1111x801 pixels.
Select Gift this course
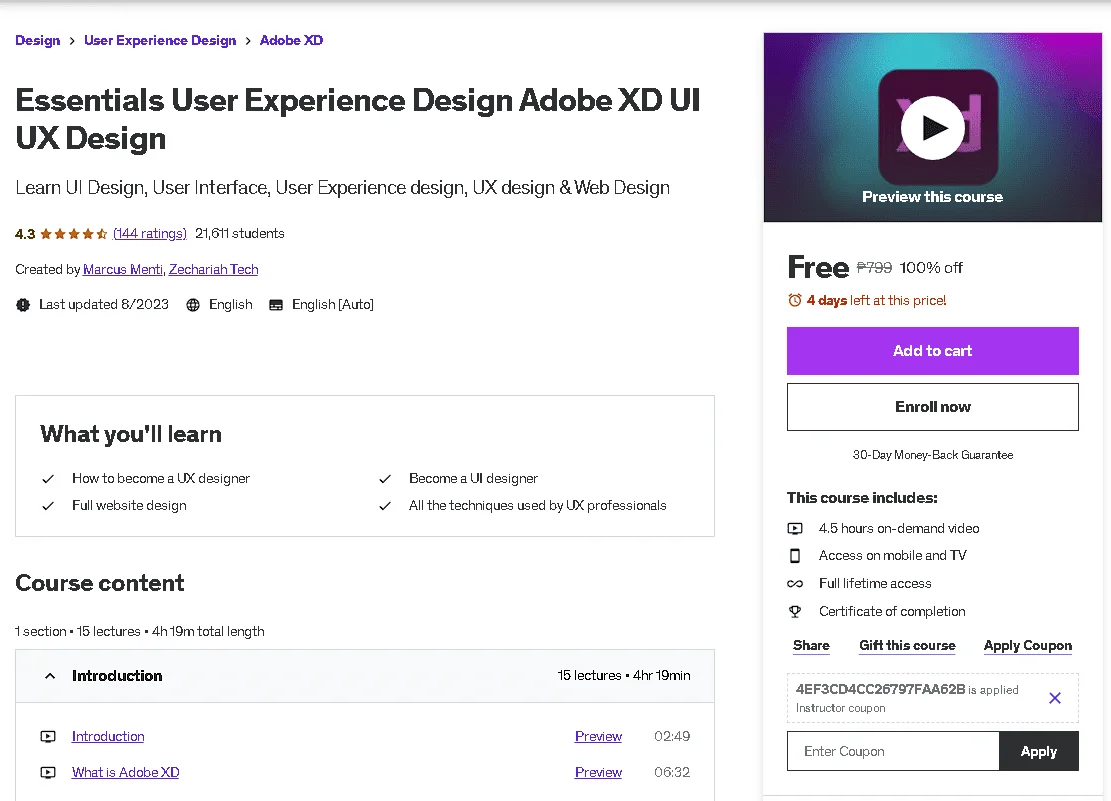pyautogui.click(x=907, y=646)
